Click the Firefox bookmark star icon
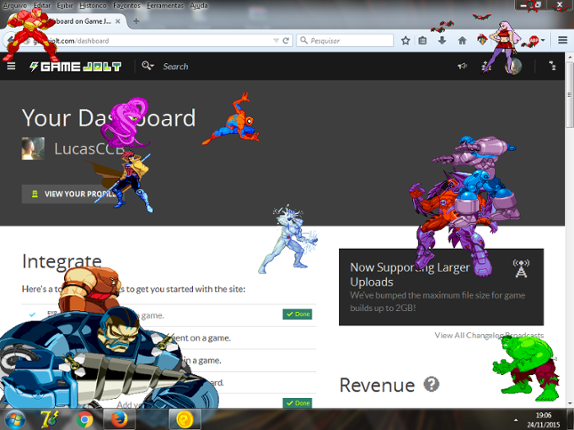This screenshot has width=574, height=430. click(x=405, y=41)
